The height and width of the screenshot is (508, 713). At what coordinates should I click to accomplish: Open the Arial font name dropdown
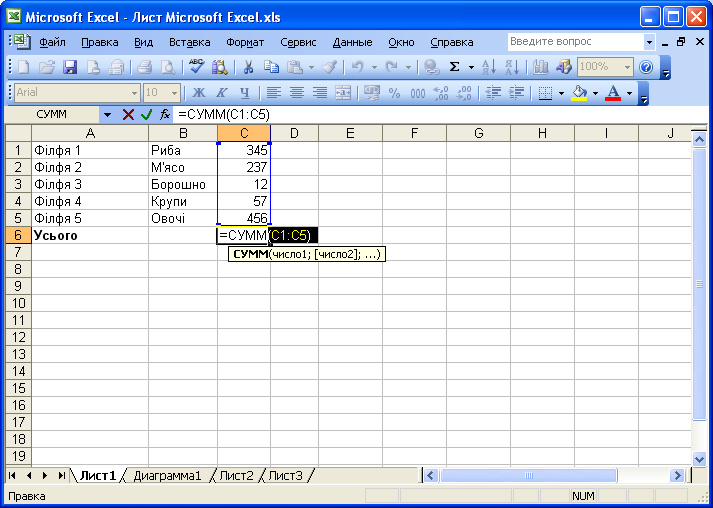(135, 94)
